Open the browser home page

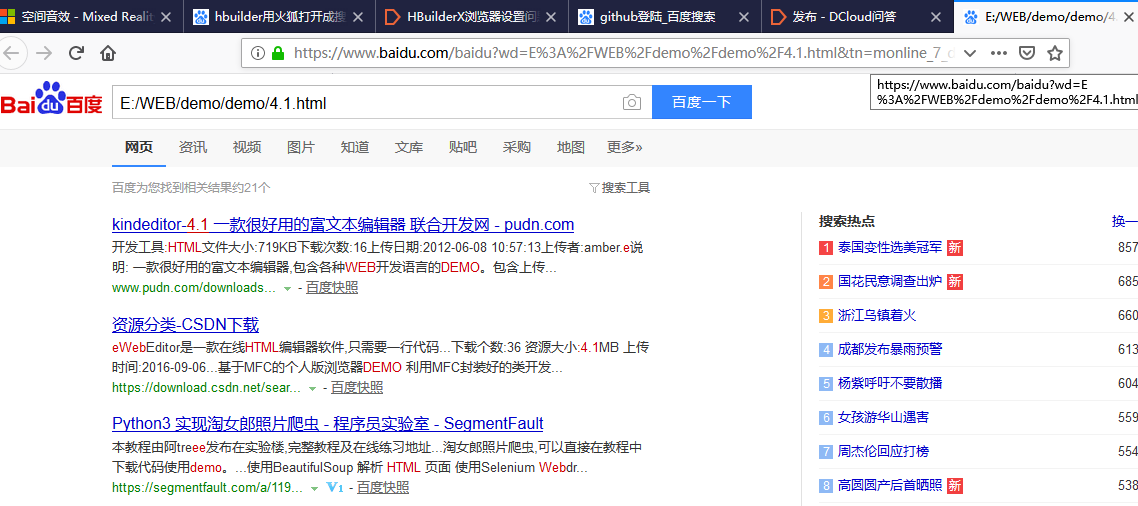coord(107,53)
